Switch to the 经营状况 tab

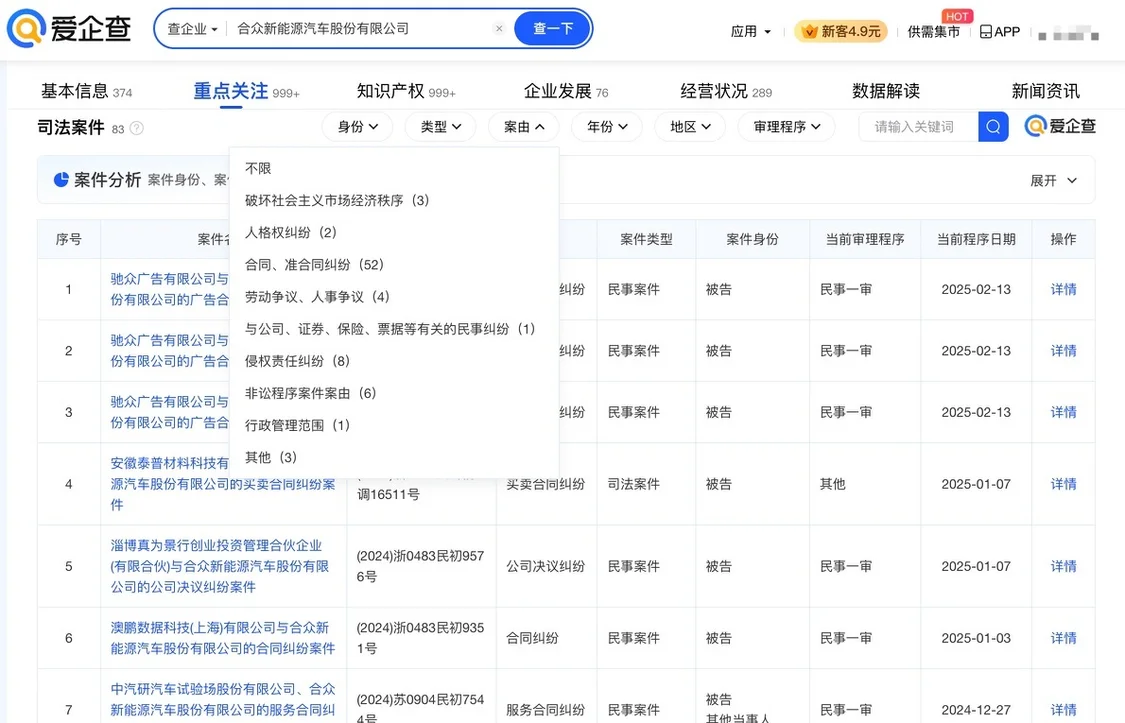click(717, 89)
